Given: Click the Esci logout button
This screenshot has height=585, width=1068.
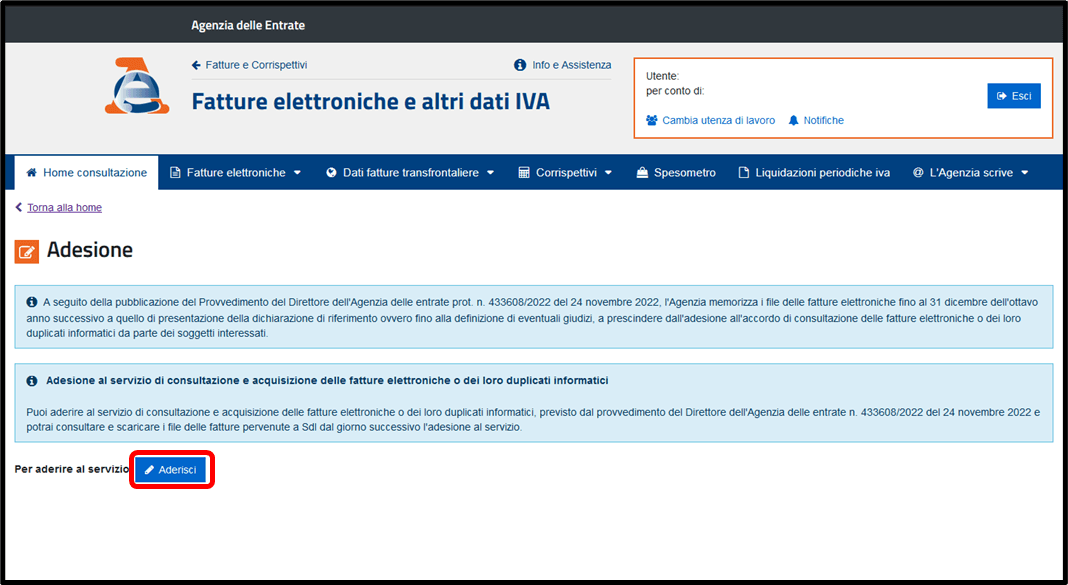Looking at the screenshot, I should (x=1013, y=96).
